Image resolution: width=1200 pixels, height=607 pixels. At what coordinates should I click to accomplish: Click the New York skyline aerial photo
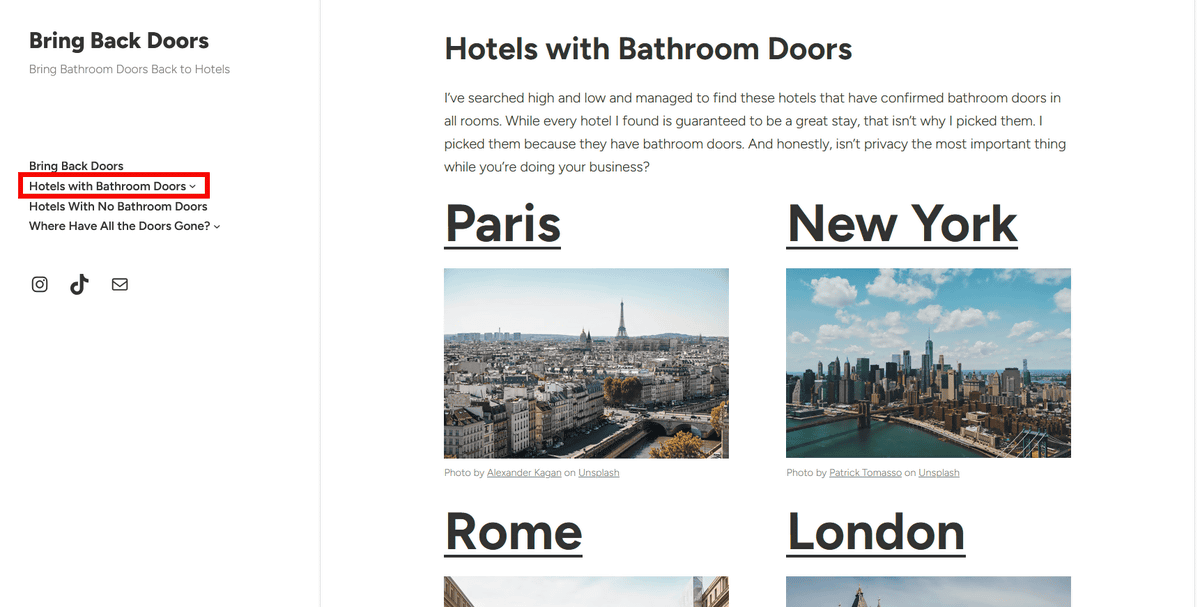coord(928,363)
